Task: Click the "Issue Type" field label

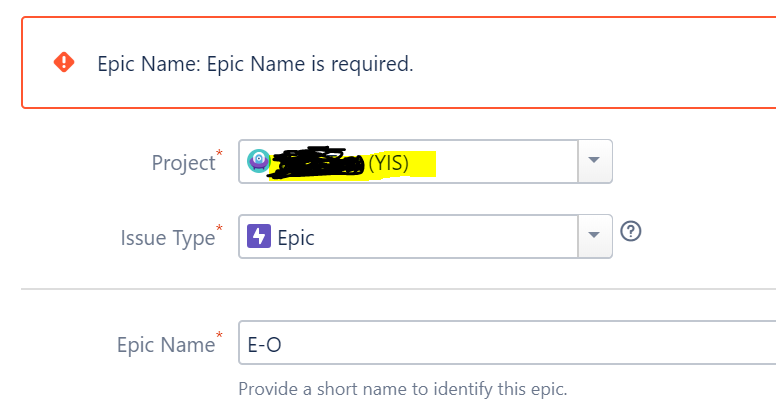Action: 167,239
